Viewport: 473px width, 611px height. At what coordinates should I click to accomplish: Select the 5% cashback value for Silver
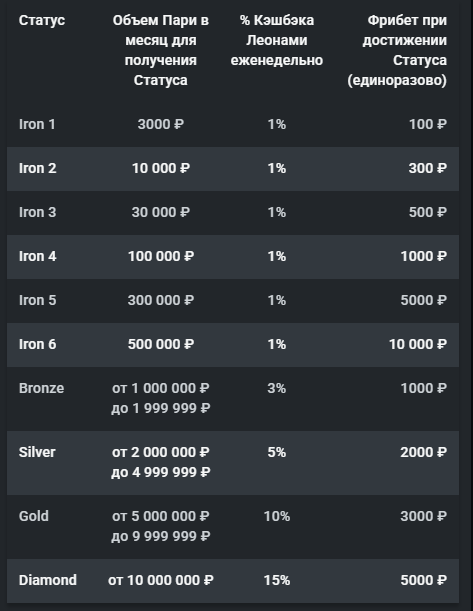click(x=277, y=452)
